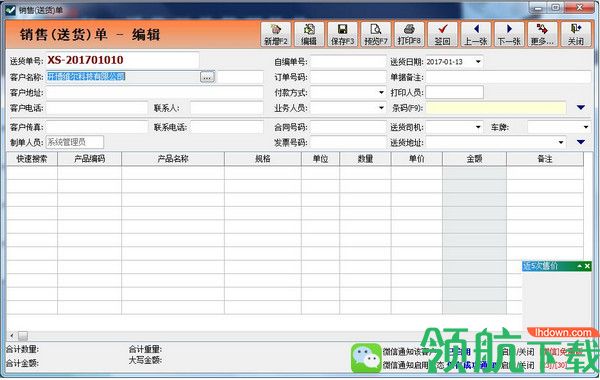600x380 pixels.
Task: Click the horizontal scrollbar thumb
Action: [23, 336]
